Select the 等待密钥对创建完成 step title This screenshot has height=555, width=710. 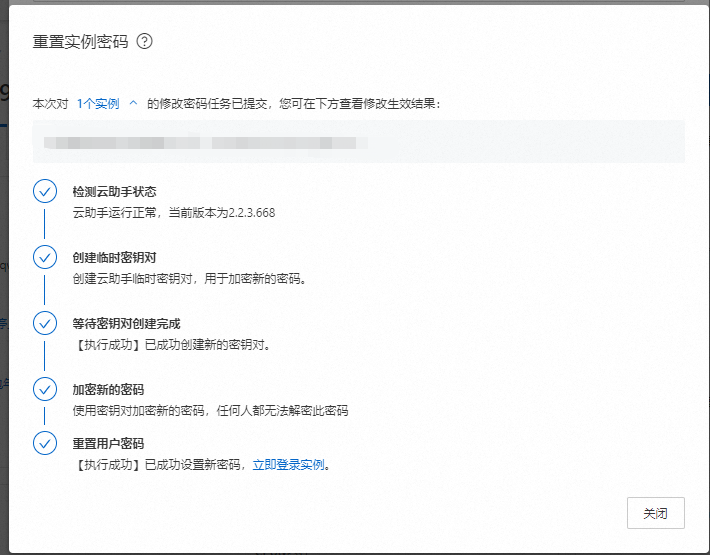tap(126, 323)
